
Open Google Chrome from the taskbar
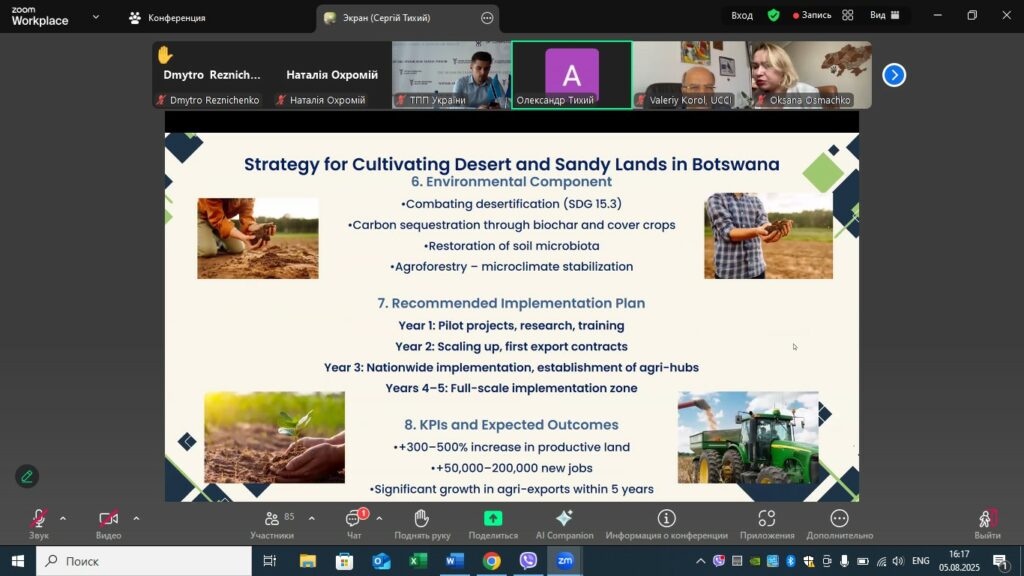[x=491, y=561]
